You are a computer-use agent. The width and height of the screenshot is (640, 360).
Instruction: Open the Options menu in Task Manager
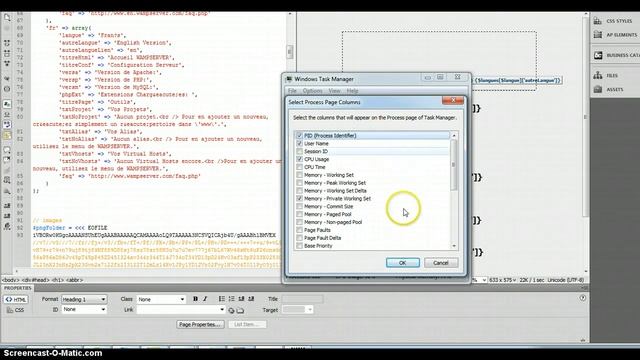pyautogui.click(x=313, y=91)
